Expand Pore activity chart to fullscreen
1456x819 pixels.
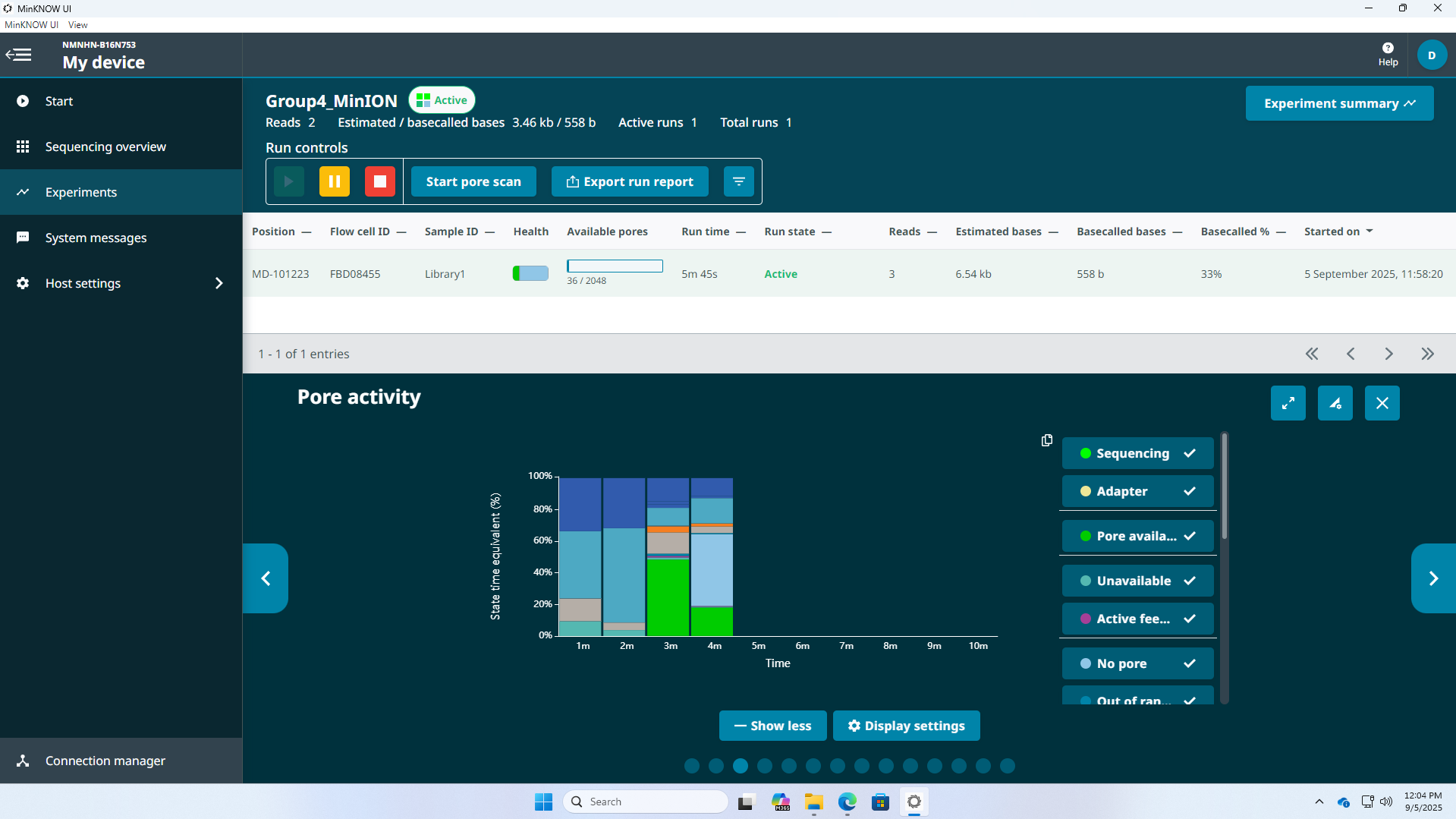click(x=1288, y=403)
